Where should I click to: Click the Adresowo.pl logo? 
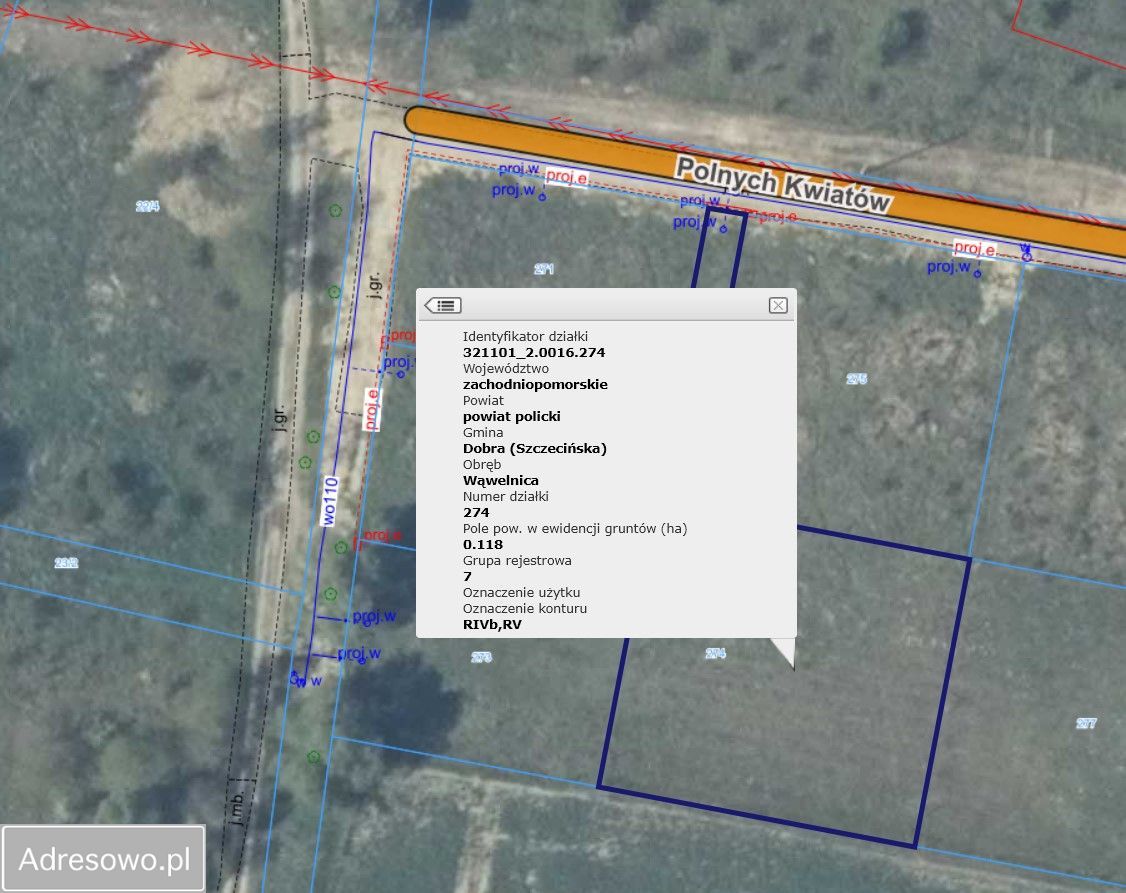[104, 858]
